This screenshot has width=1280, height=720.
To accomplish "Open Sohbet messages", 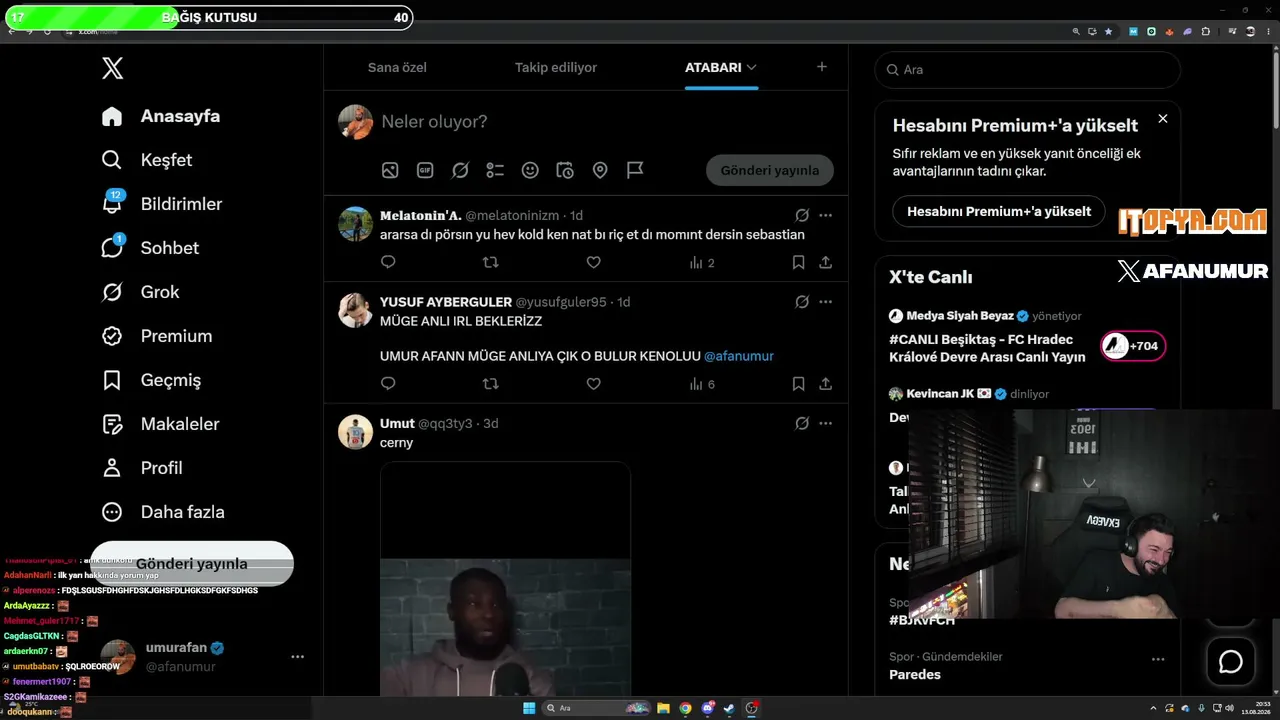I will coord(150,248).
